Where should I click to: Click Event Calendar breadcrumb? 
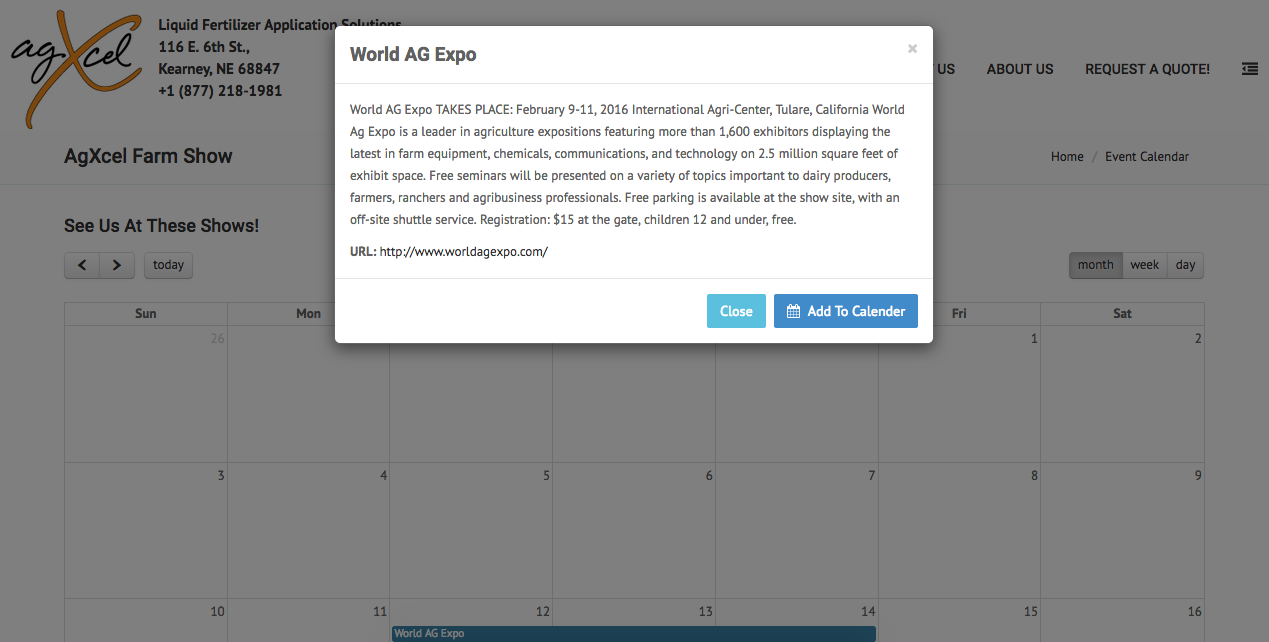pos(1146,156)
